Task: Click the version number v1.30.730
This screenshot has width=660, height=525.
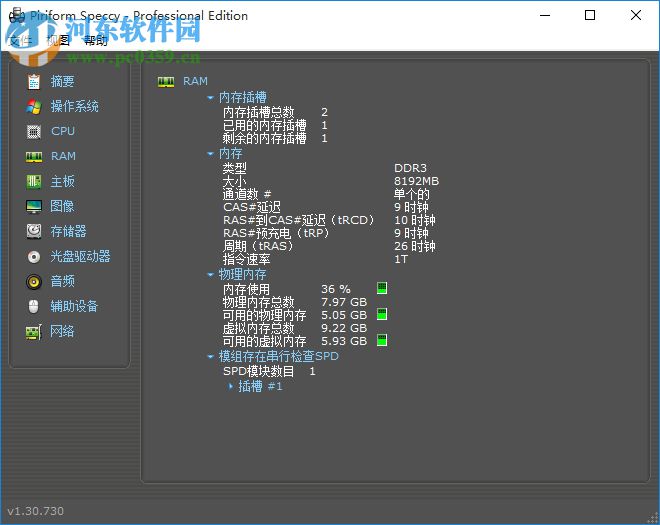Action: tap(35, 511)
